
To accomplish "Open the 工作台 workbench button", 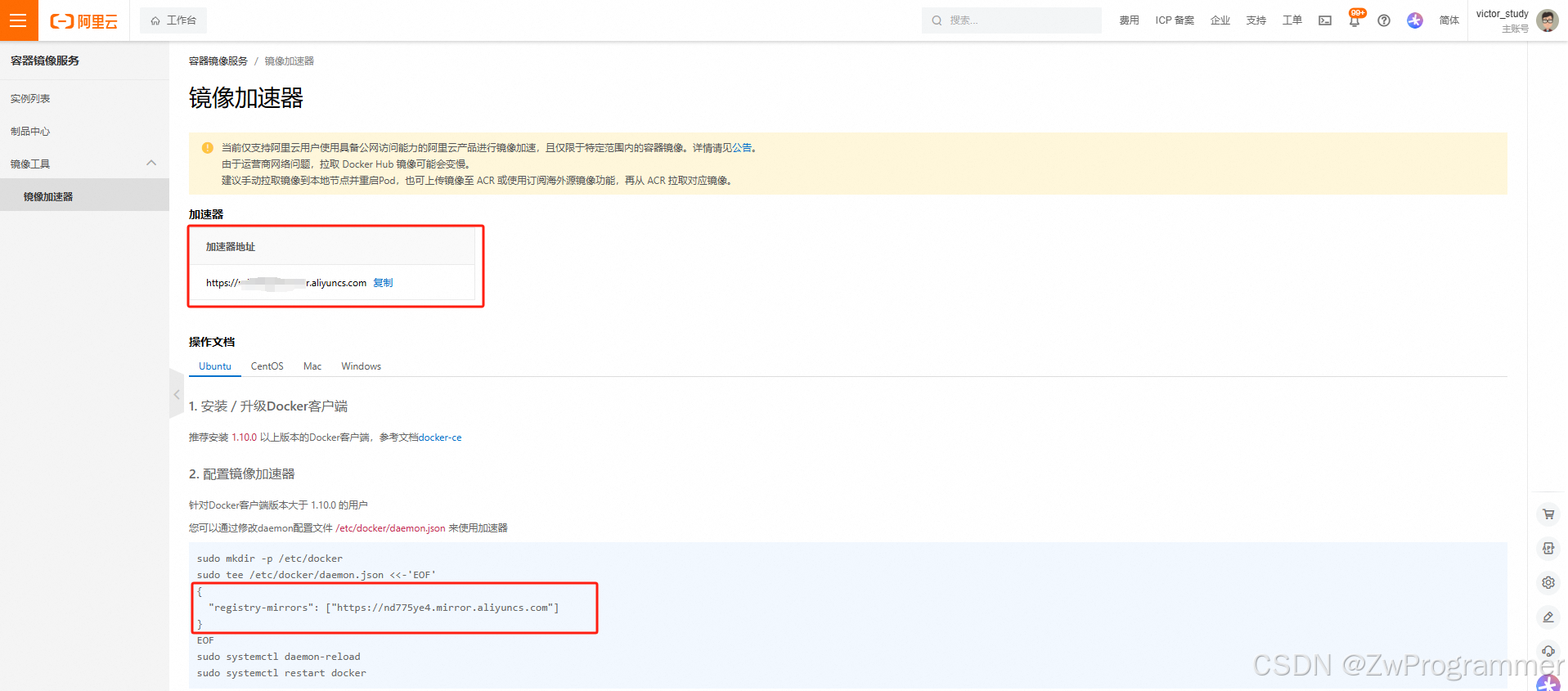I will point(173,20).
